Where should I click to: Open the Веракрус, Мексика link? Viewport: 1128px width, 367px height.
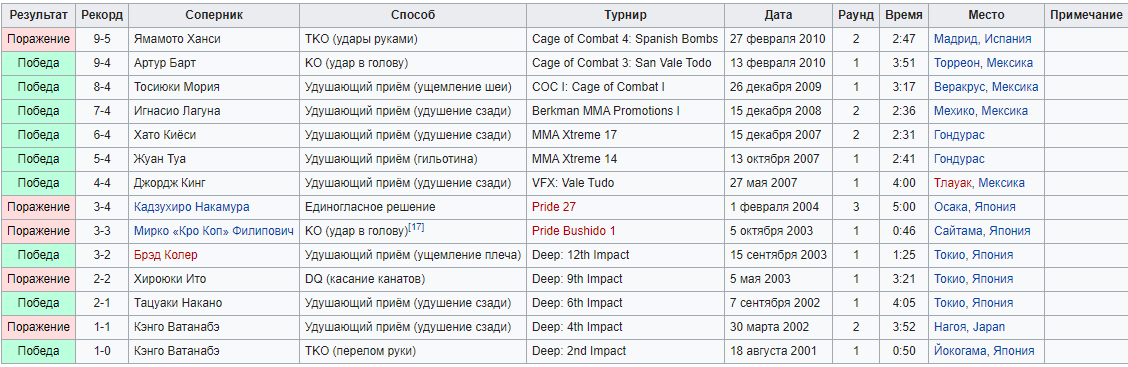pyautogui.click(x=986, y=87)
